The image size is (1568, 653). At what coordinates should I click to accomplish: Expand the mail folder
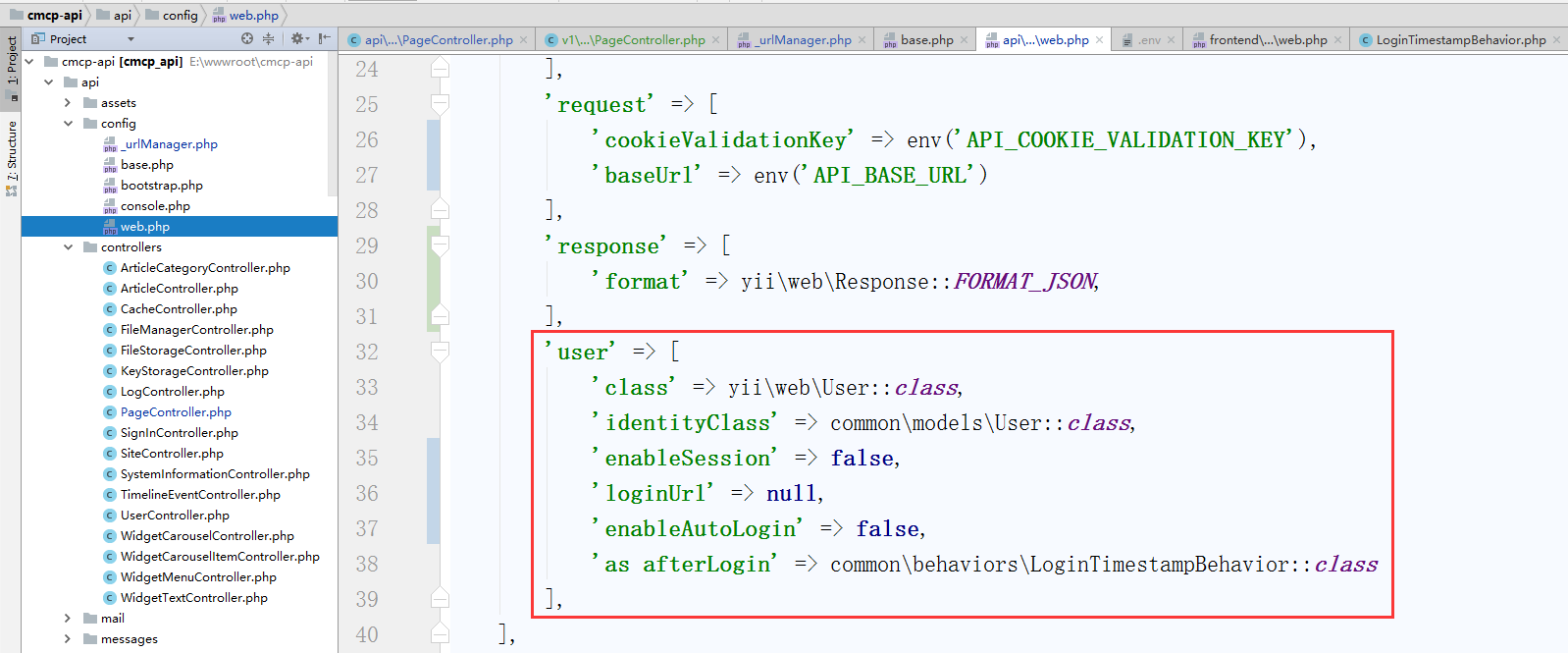(x=68, y=619)
